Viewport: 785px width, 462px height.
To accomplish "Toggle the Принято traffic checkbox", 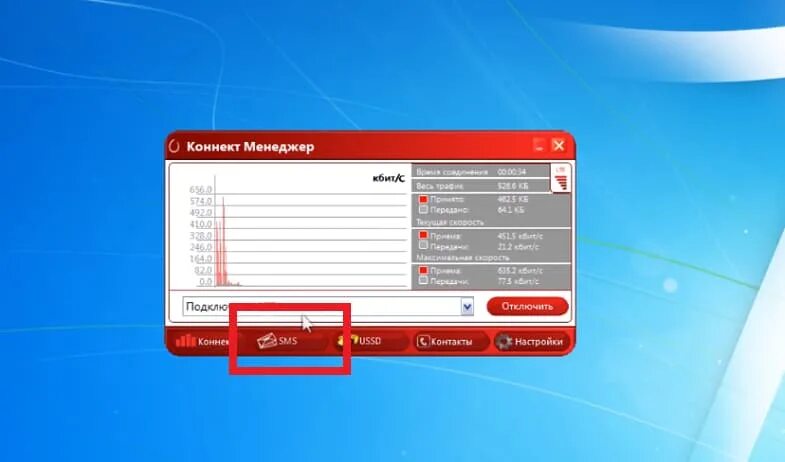I will point(423,199).
